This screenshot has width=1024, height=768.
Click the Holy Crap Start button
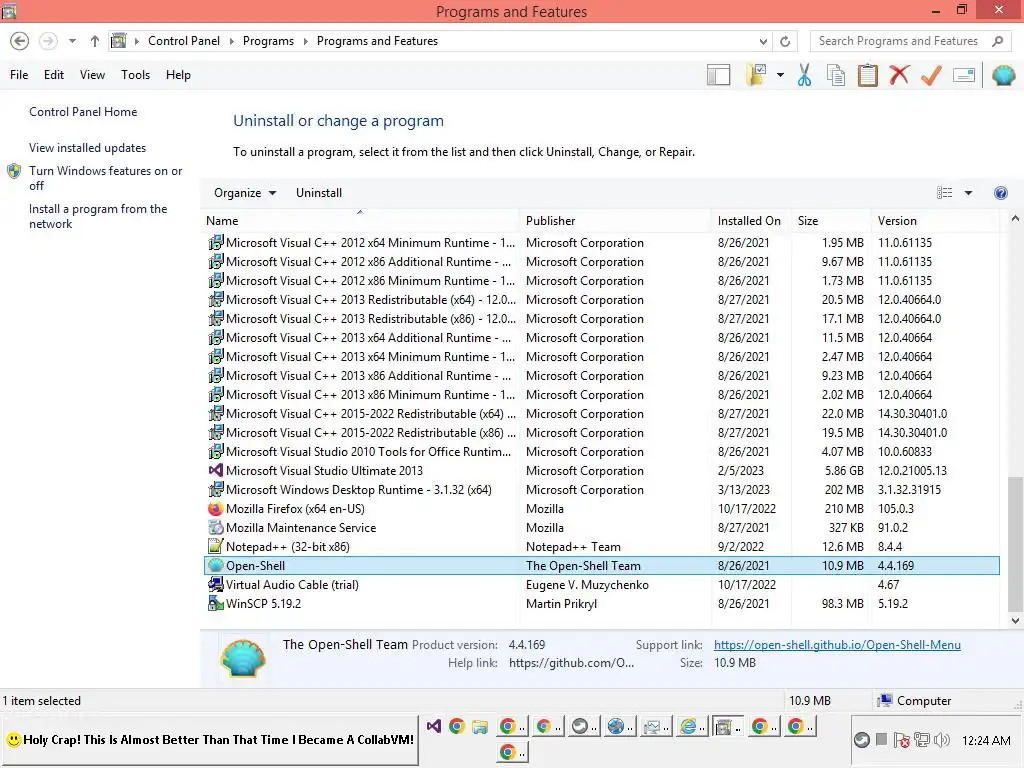coord(210,740)
